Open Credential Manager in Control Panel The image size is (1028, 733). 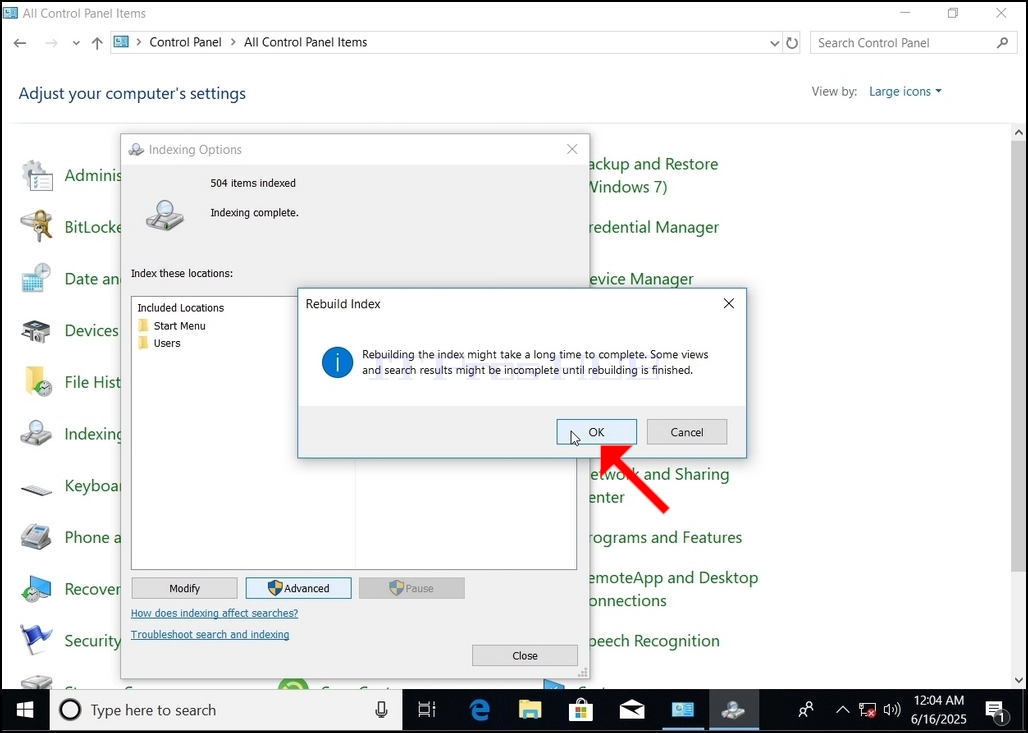coord(654,227)
